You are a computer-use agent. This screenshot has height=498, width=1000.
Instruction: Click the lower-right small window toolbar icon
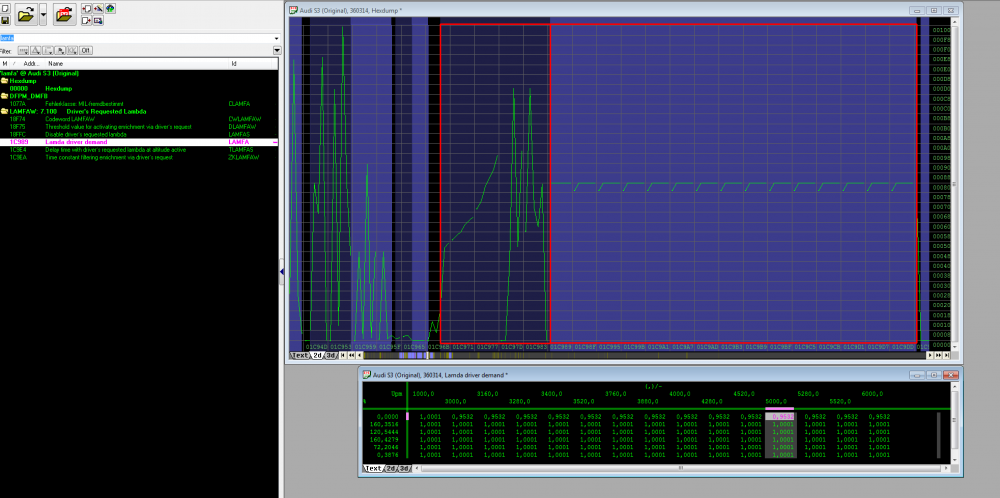click(98, 20)
